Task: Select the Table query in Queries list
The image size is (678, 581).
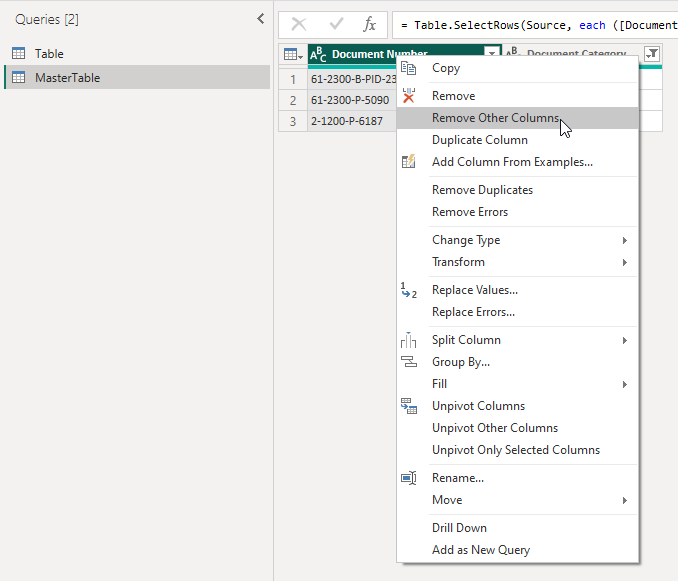Action: click(137, 53)
